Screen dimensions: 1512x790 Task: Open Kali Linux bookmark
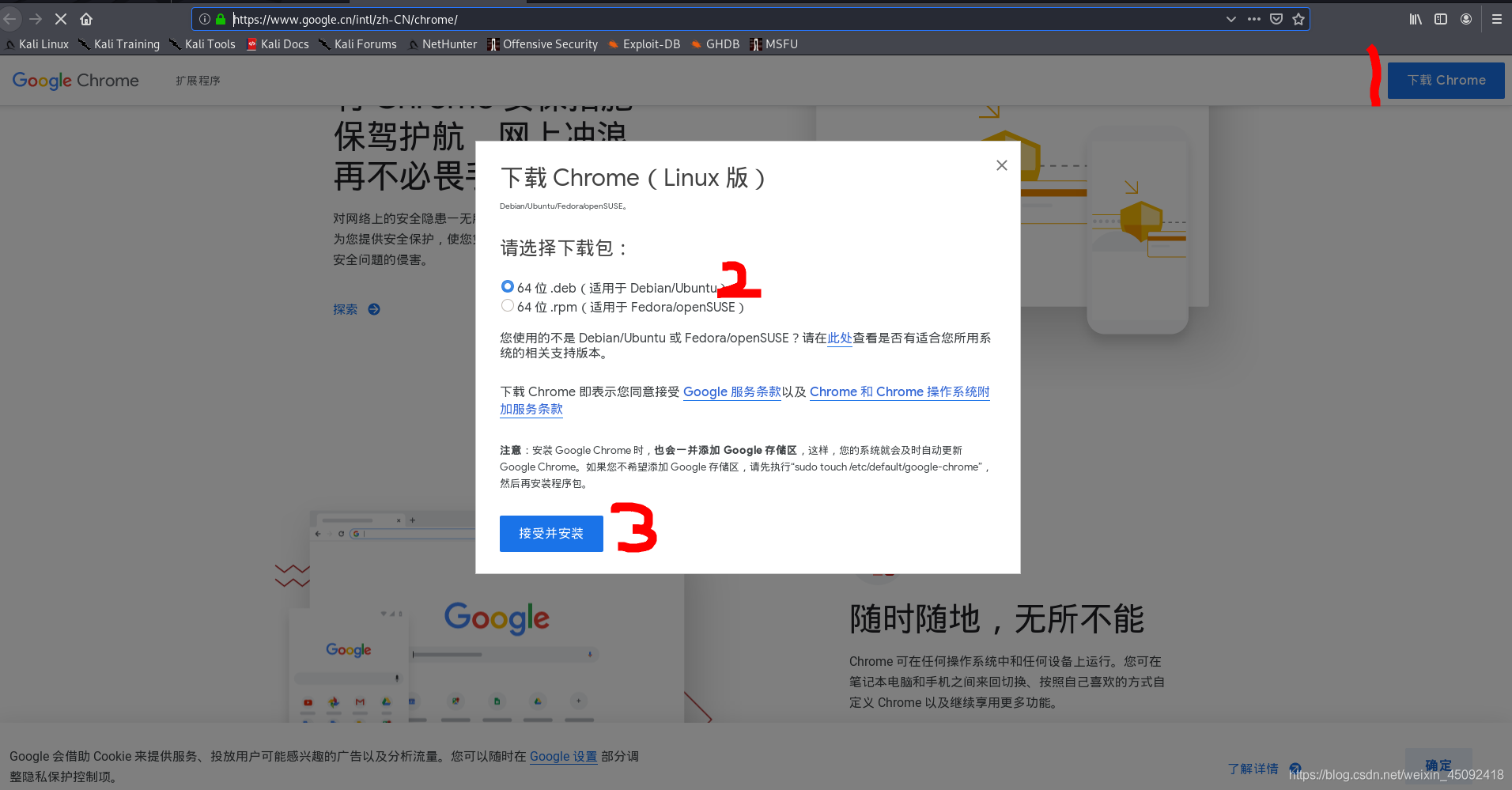click(37, 44)
